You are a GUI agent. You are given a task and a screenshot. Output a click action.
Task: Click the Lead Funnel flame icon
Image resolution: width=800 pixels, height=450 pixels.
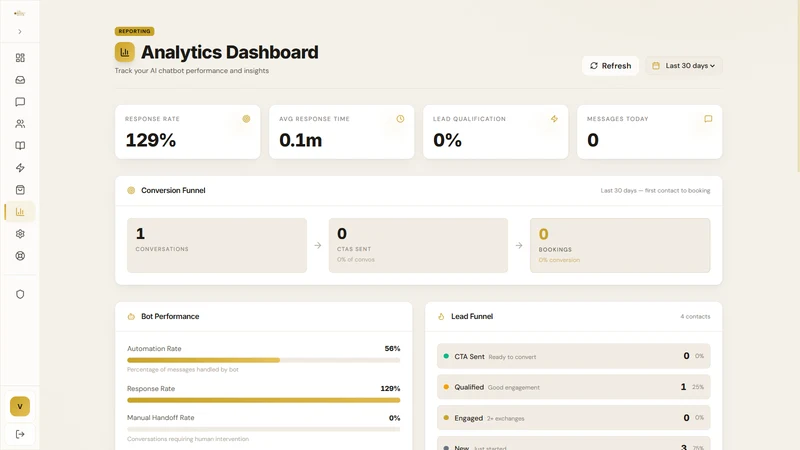click(441, 316)
